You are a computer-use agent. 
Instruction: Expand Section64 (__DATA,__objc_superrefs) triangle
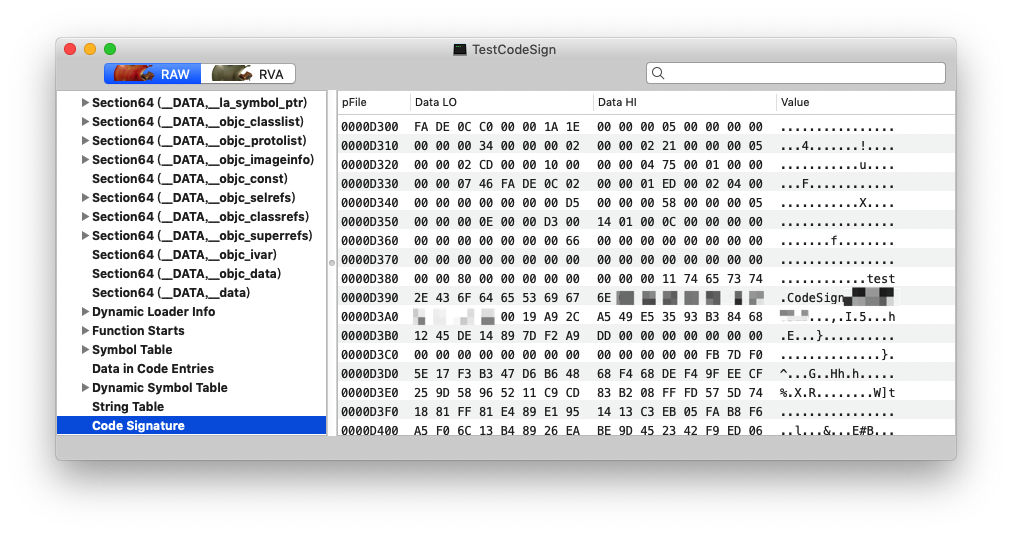[x=85, y=236]
